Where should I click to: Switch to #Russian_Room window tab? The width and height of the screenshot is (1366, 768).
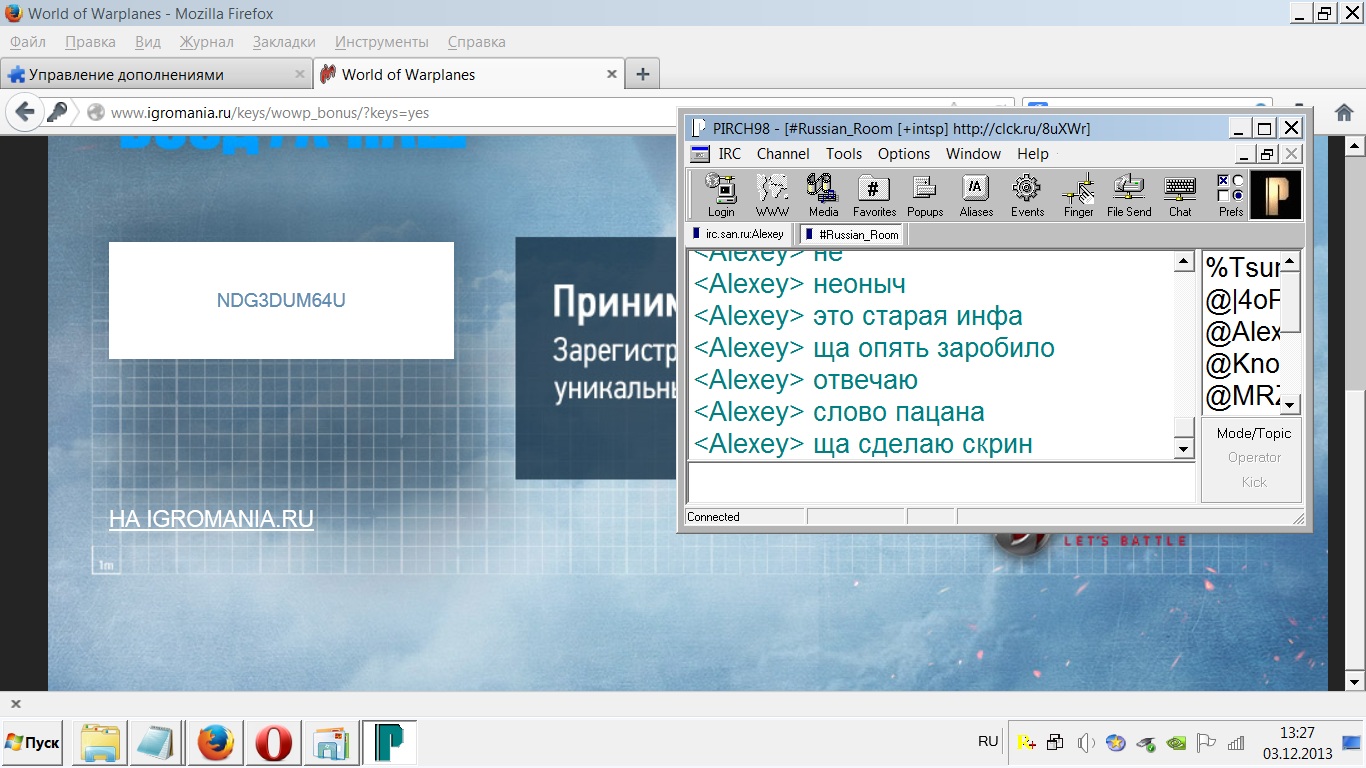853,234
